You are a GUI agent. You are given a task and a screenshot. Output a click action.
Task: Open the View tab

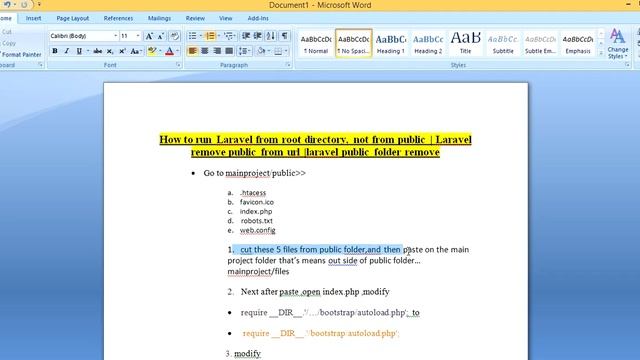tap(225, 18)
